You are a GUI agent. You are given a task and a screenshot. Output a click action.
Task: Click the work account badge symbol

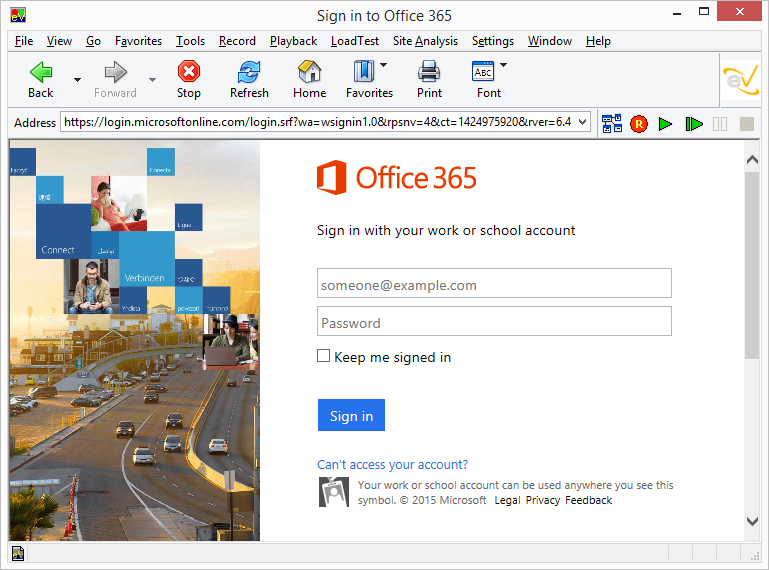coord(333,492)
